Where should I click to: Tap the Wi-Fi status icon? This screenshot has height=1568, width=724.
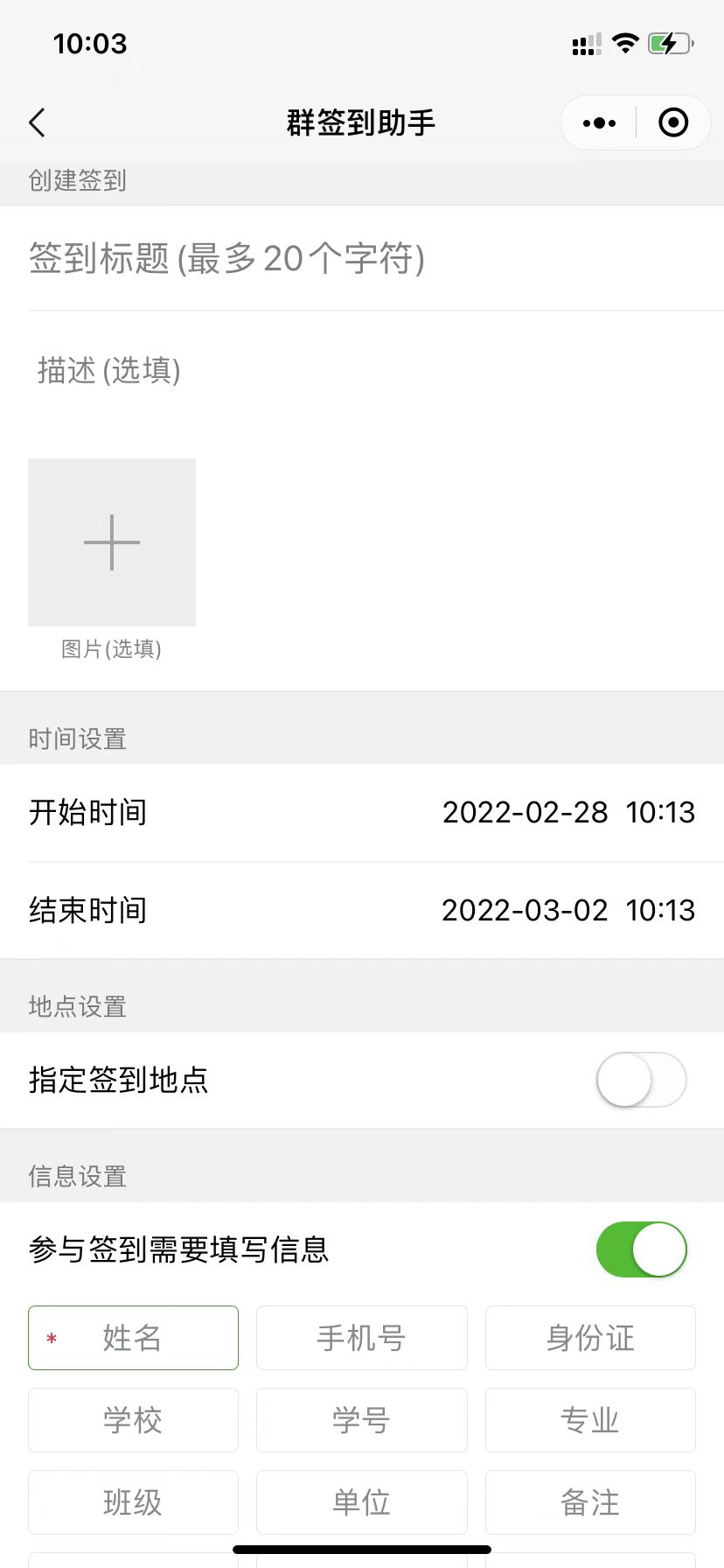(x=624, y=43)
